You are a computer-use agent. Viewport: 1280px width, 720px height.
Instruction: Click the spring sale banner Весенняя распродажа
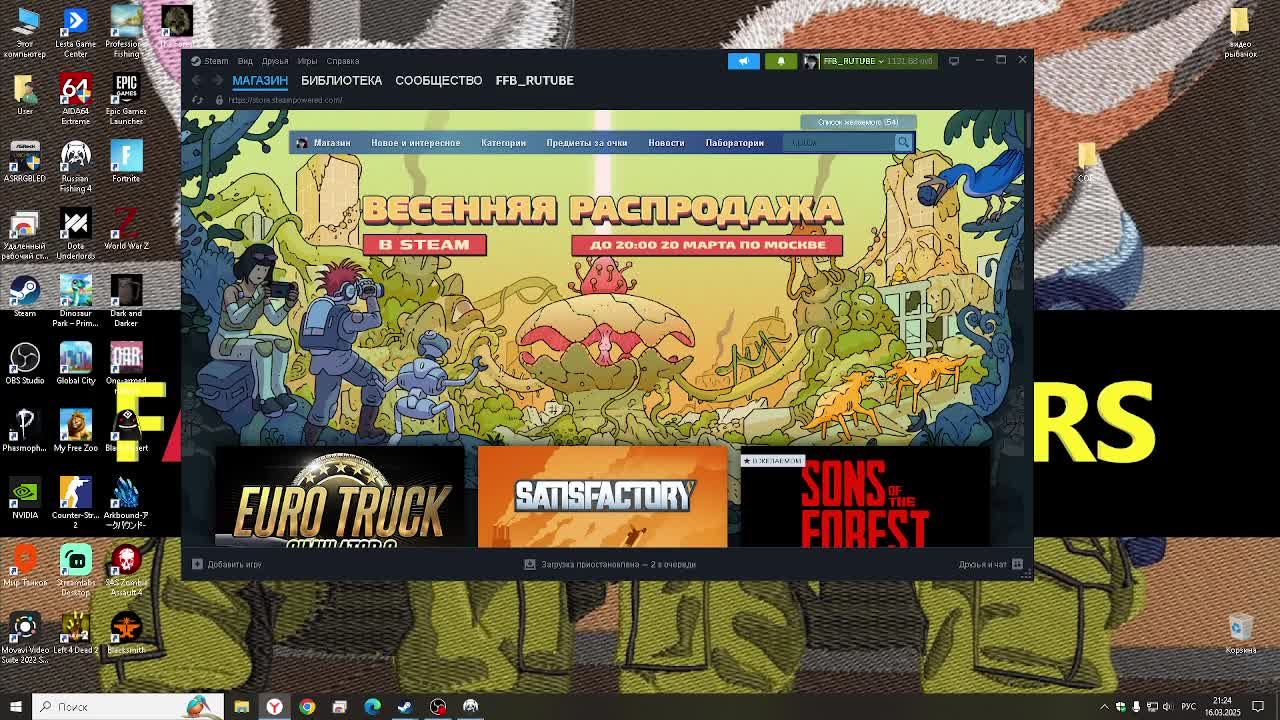click(603, 225)
